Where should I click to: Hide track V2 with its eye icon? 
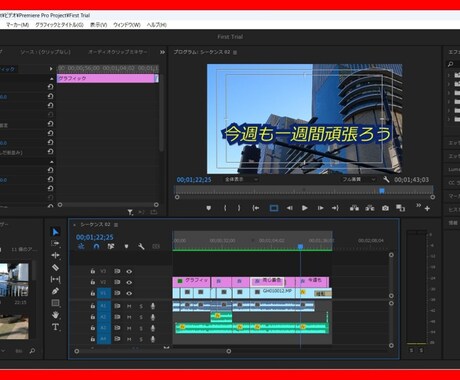(x=129, y=282)
